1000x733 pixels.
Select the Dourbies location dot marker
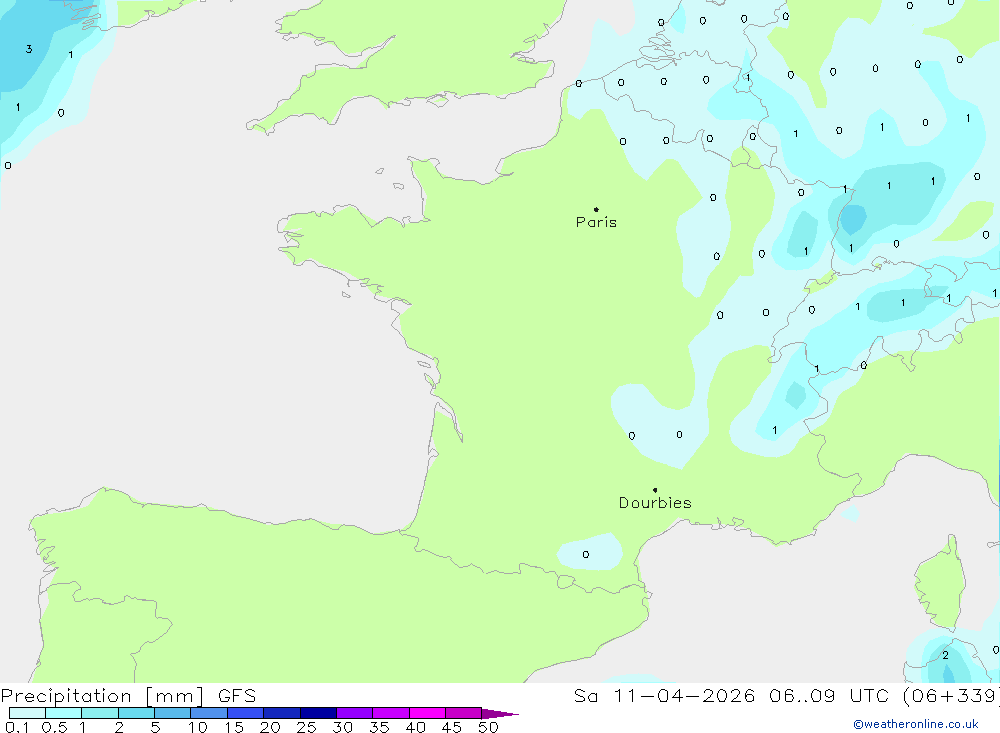tap(655, 490)
